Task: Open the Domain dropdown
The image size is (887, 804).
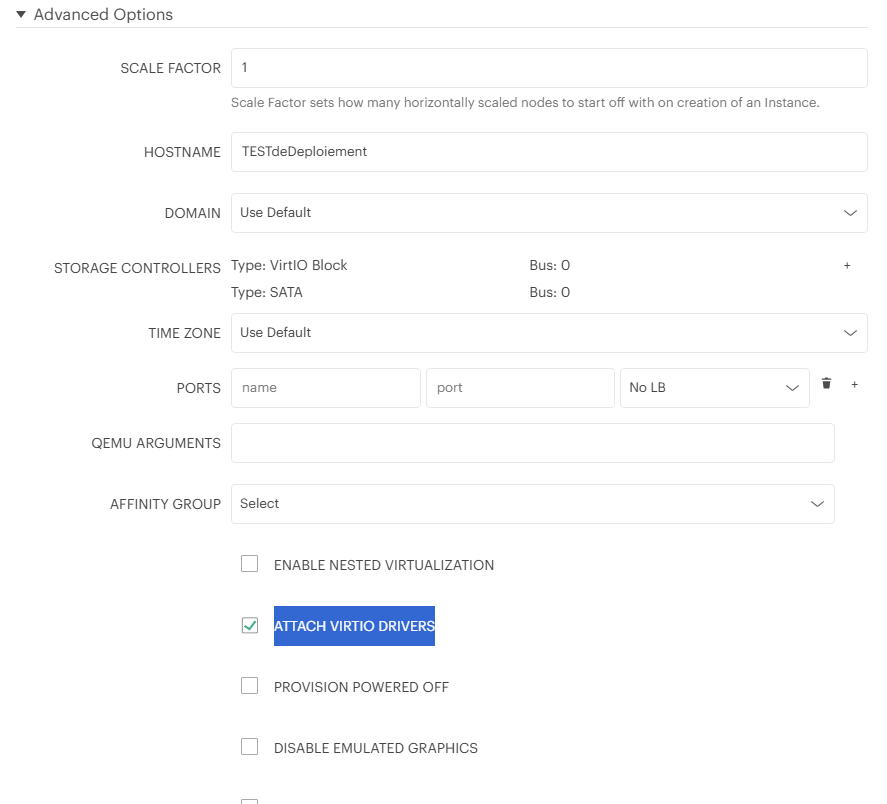Action: tap(549, 213)
